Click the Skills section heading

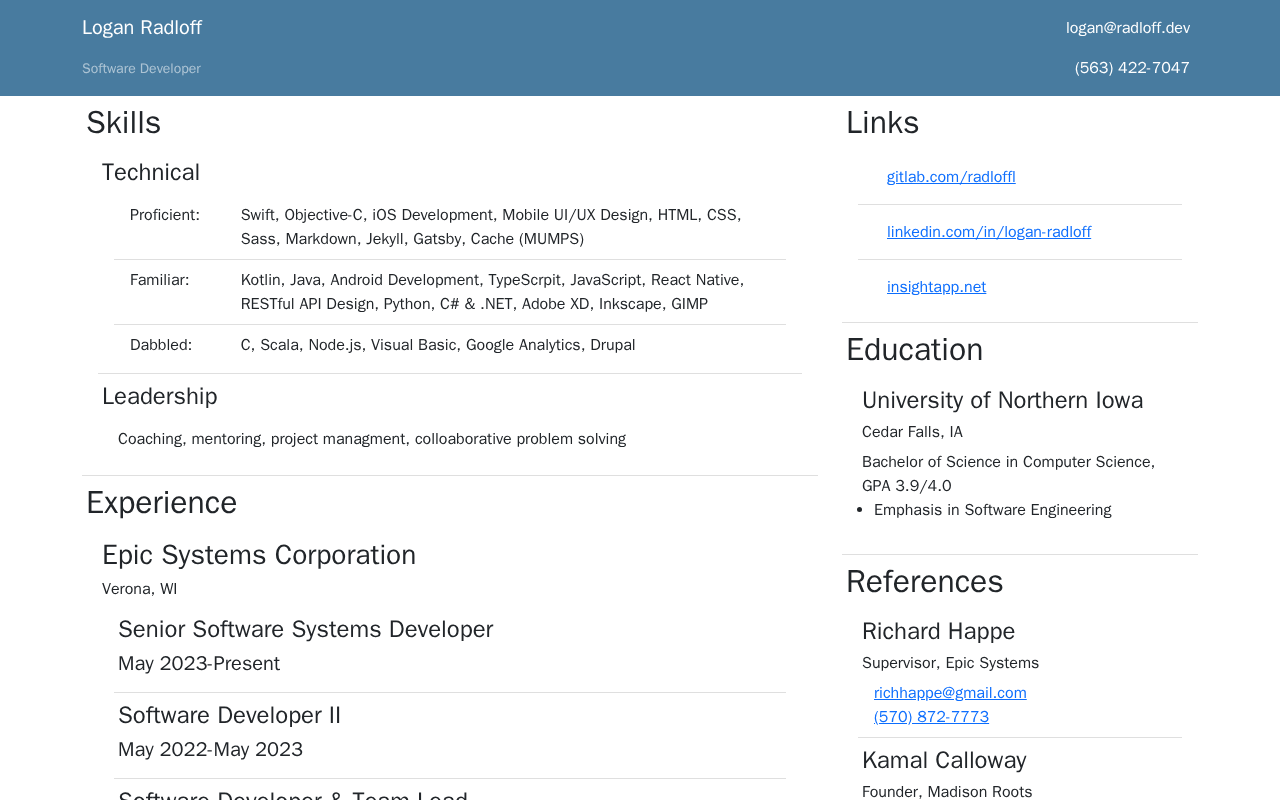coord(123,123)
